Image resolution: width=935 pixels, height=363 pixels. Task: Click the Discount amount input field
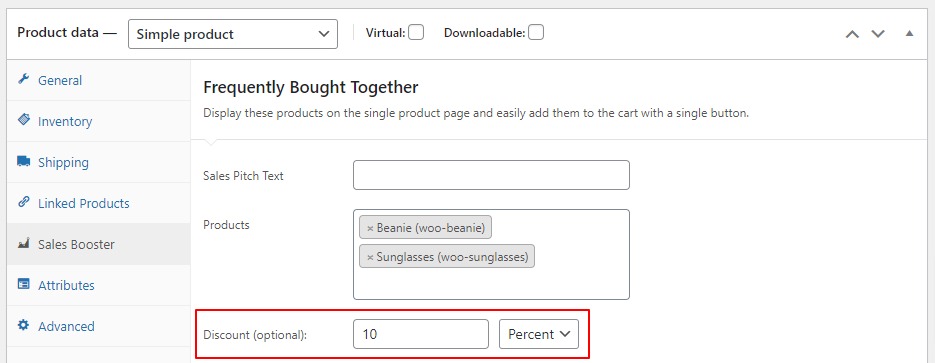click(421, 334)
